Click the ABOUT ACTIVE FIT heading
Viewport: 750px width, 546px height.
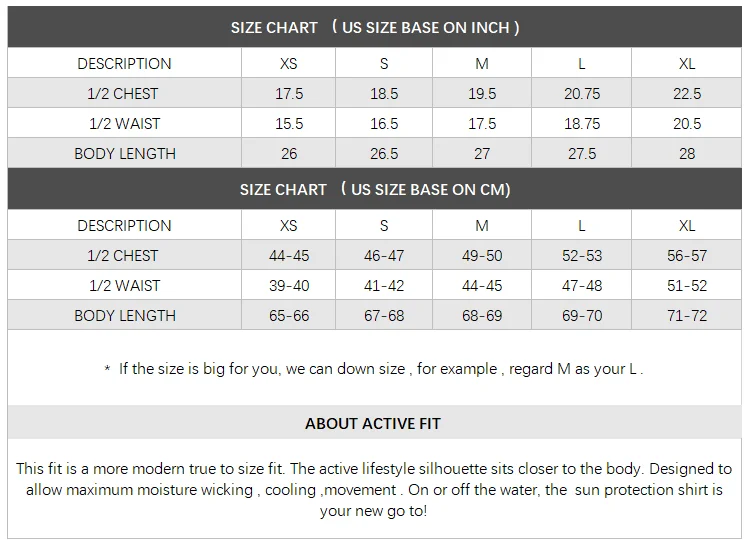pos(375,424)
